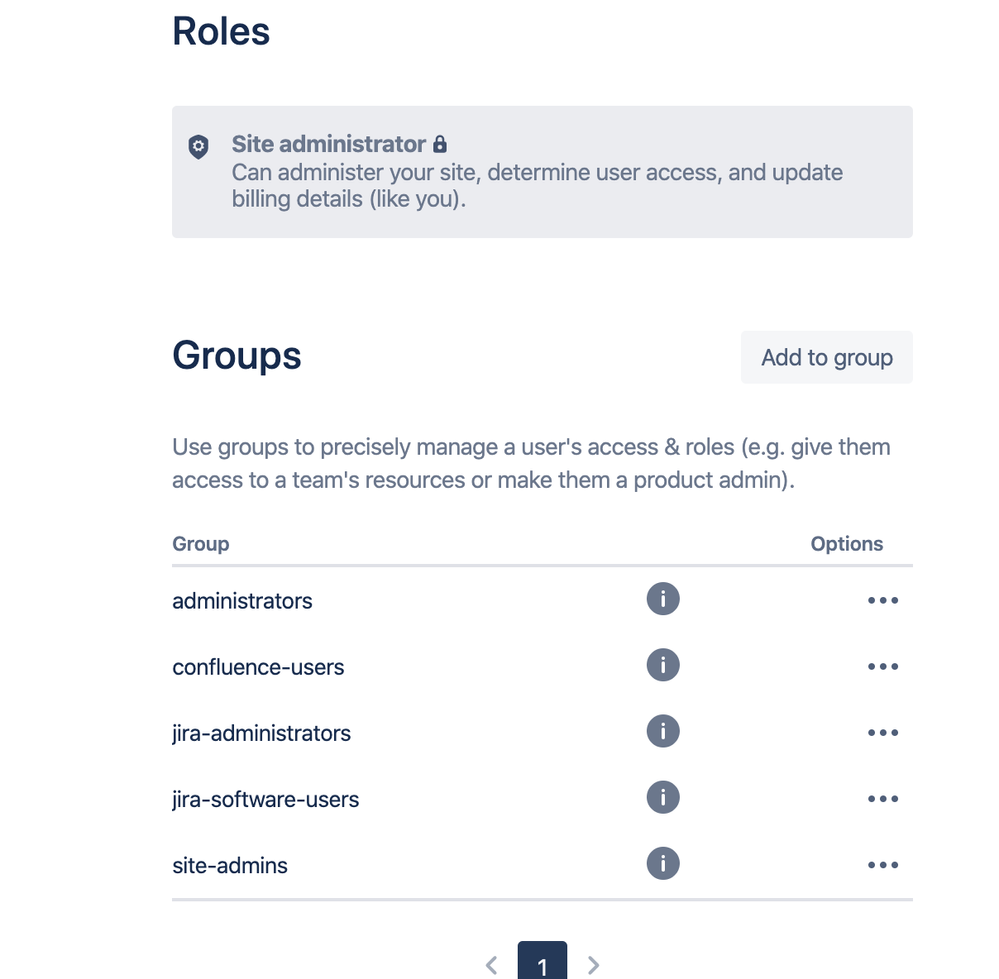
Task: Click the Site administrator shield icon
Action: point(198,146)
